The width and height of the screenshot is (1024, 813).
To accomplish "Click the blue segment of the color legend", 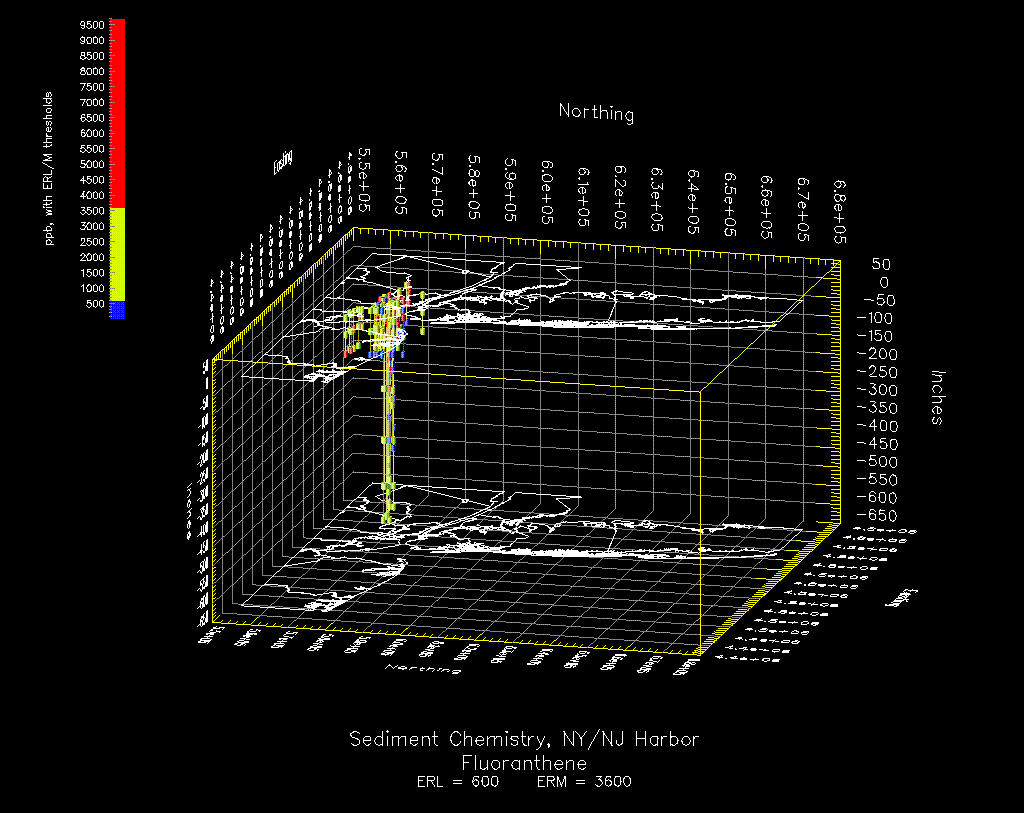I will click(x=117, y=309).
